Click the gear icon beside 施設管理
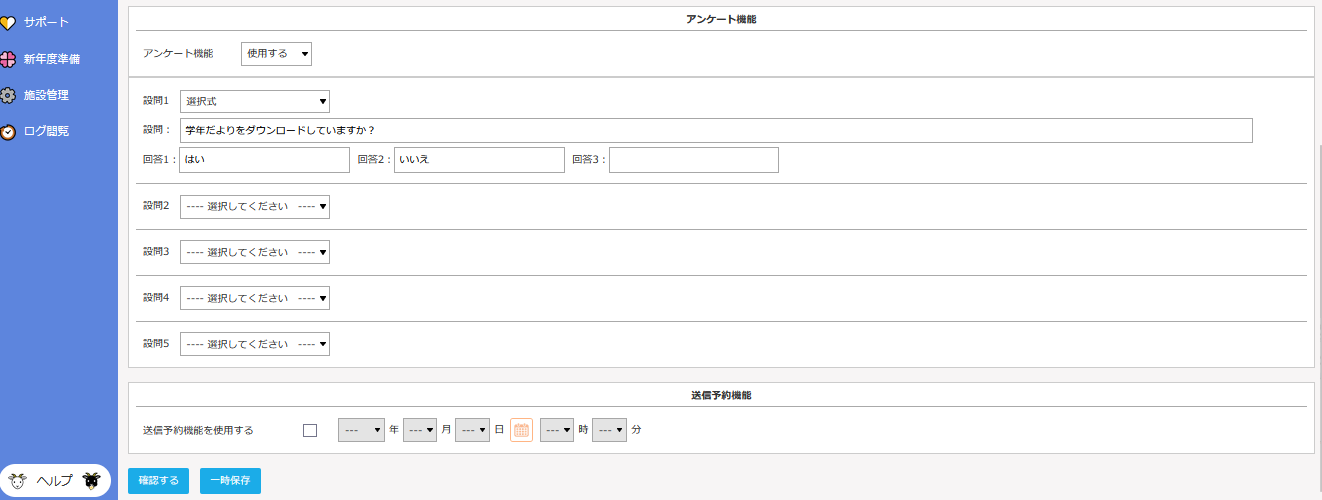This screenshot has height=500, width=1322. pyautogui.click(x=8, y=96)
